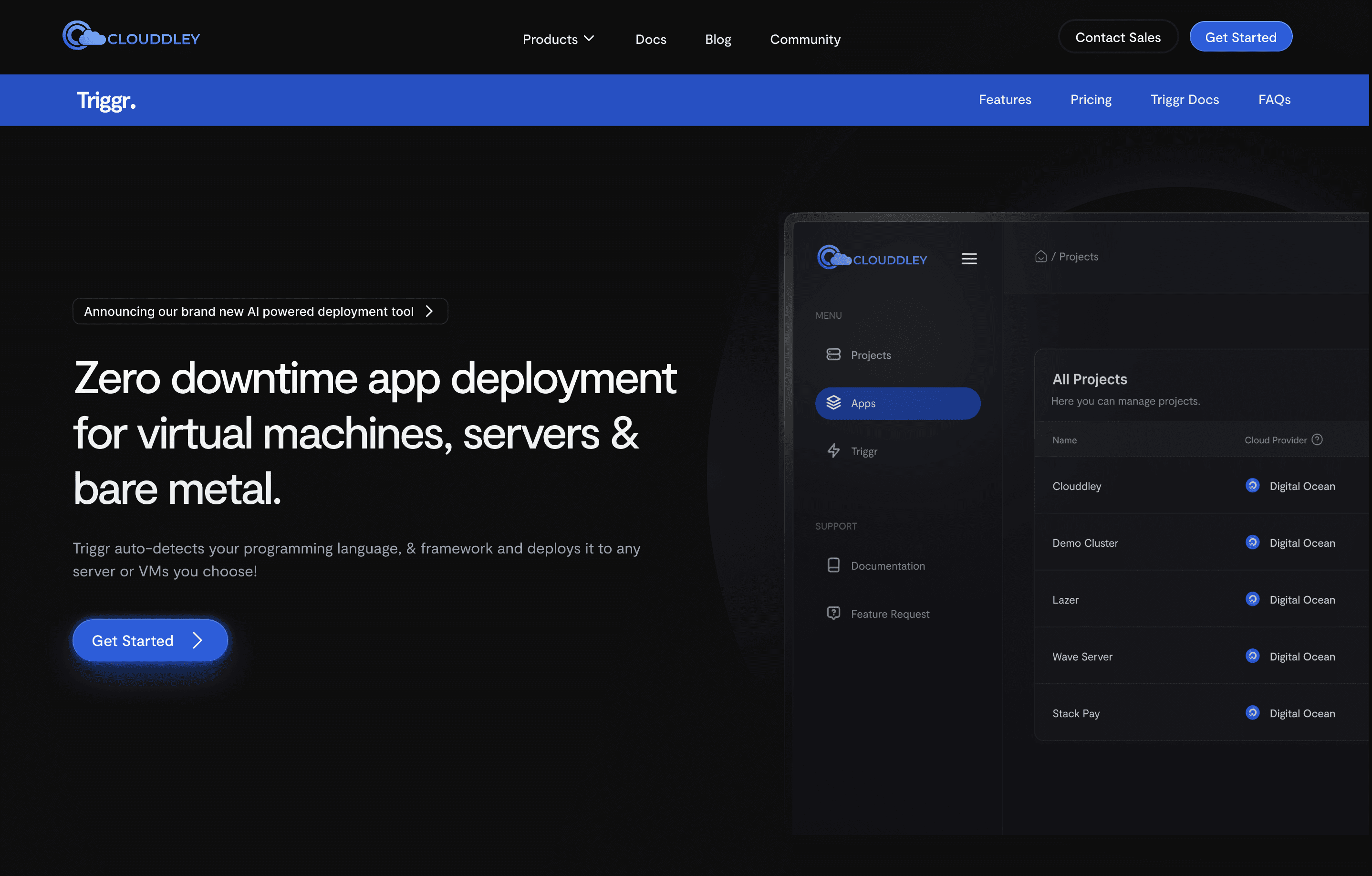Select the Wave Server project row
Screen dimensions: 1372x876
coord(1082,657)
